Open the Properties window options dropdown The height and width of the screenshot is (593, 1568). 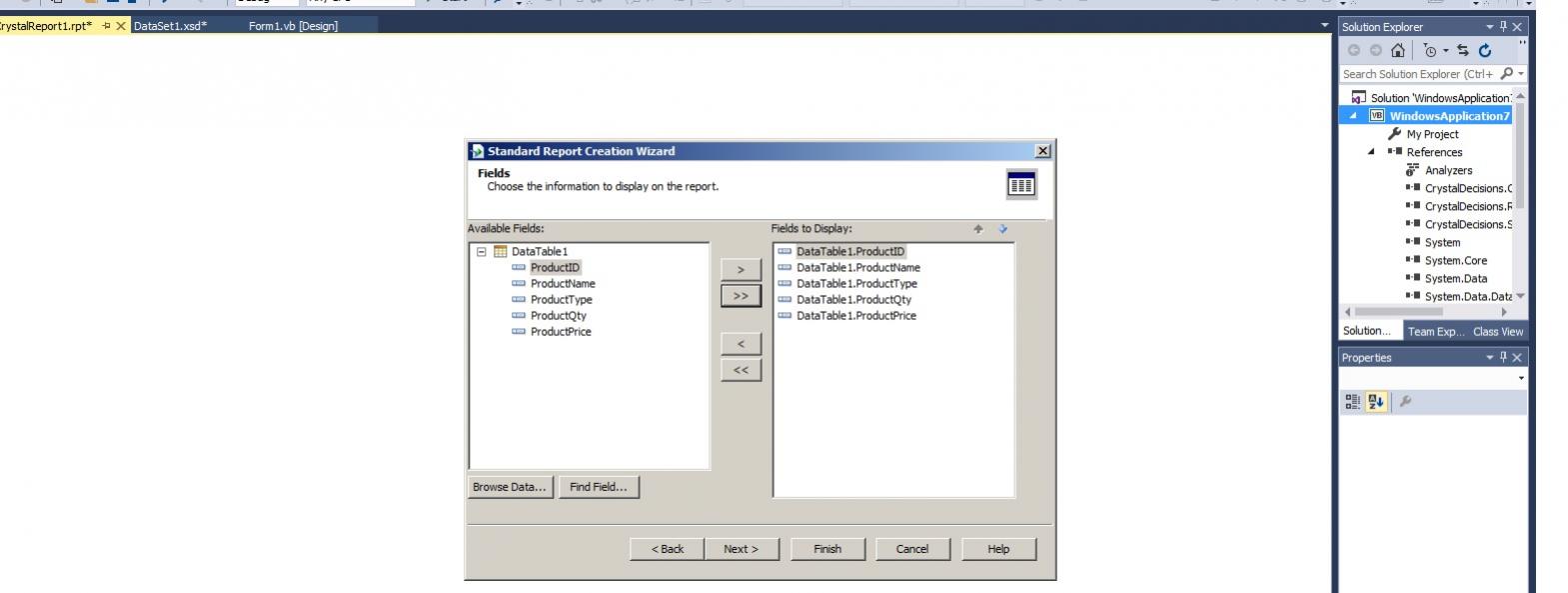pos(1489,357)
